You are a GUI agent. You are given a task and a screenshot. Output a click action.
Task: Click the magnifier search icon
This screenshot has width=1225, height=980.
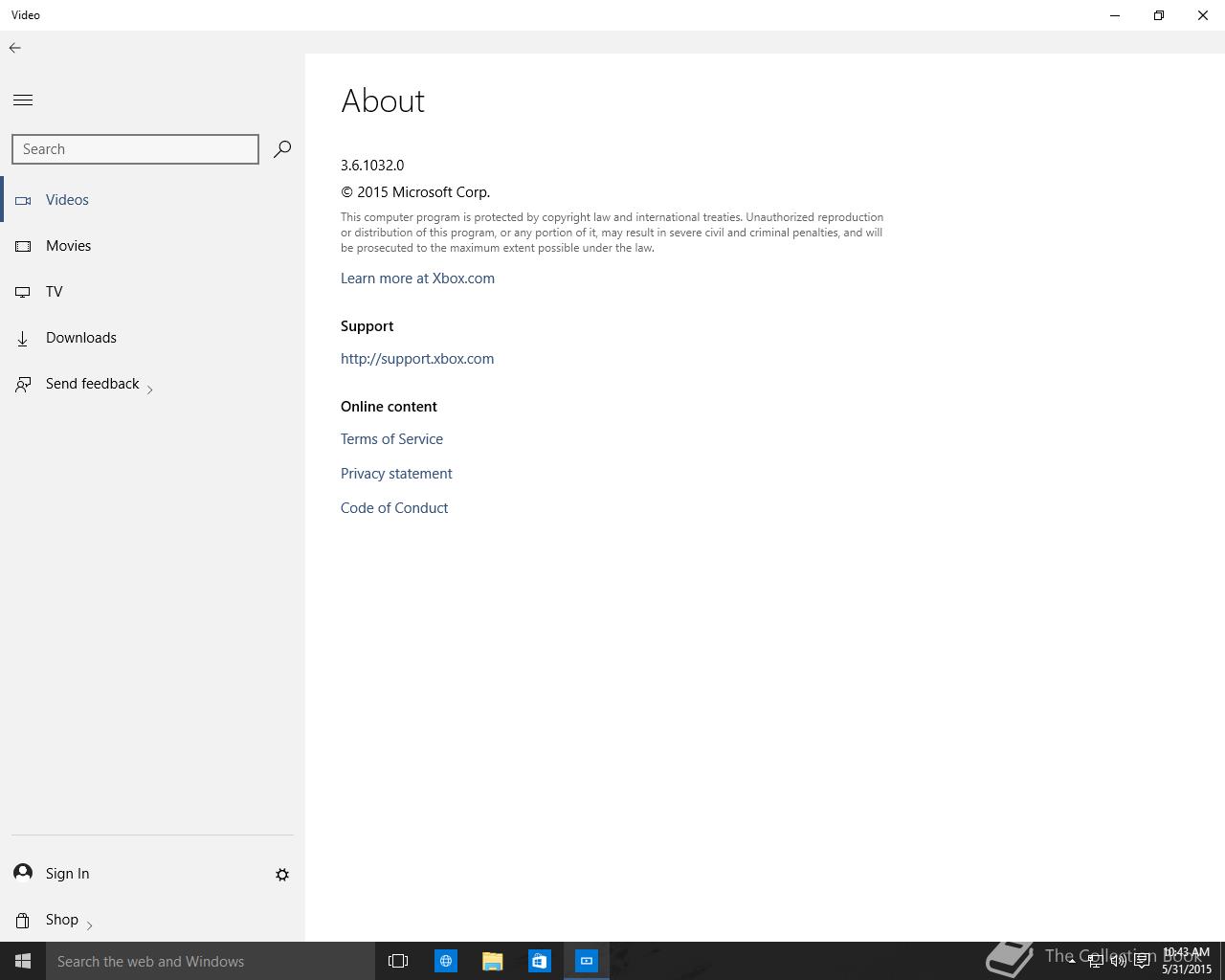click(282, 149)
